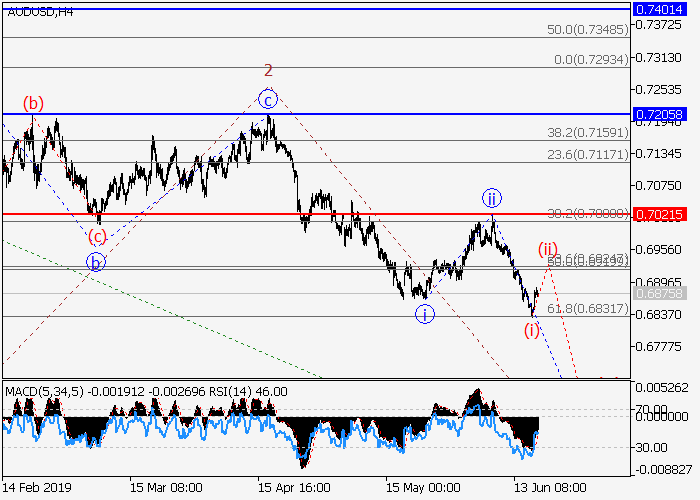Select the circled blue wave b marker
The width and height of the screenshot is (700, 500).
click(96, 263)
